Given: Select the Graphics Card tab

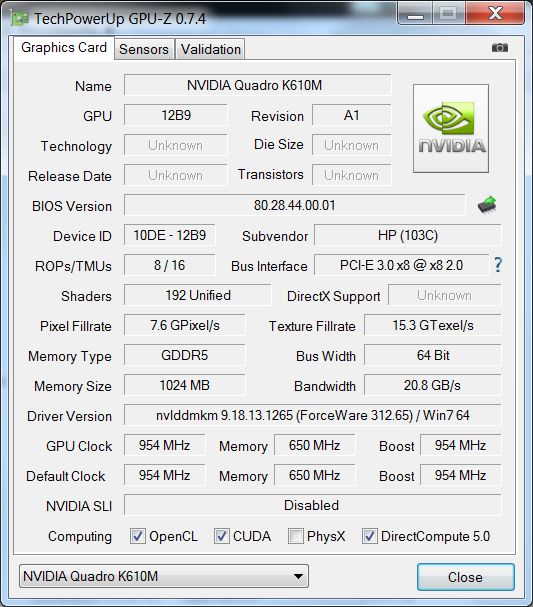Looking at the screenshot, I should (64, 48).
